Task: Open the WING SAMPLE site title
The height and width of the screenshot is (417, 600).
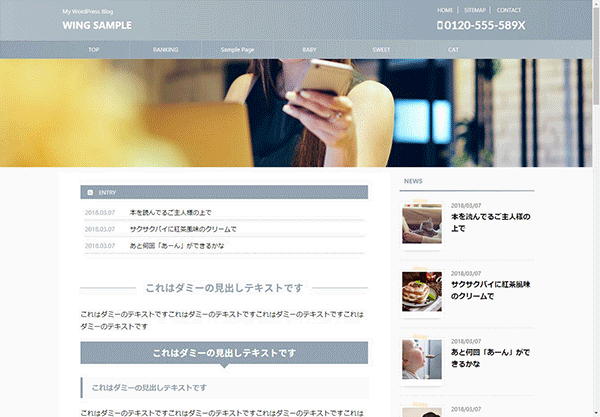Action: pos(96,26)
